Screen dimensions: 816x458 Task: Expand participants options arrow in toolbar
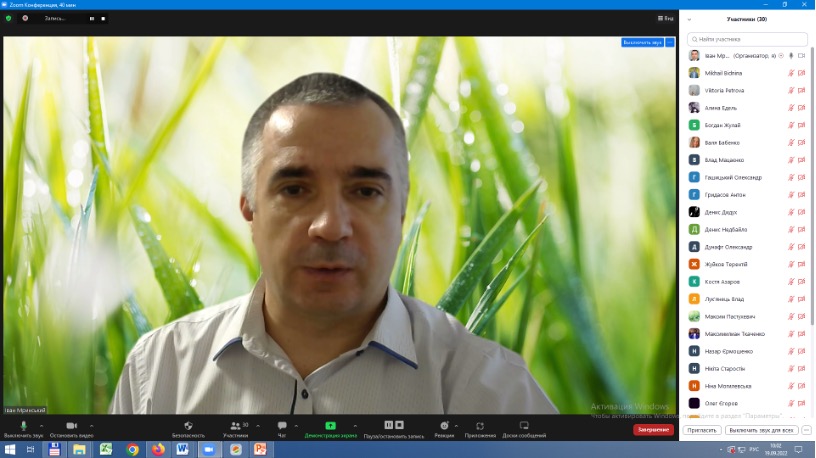tap(258, 426)
